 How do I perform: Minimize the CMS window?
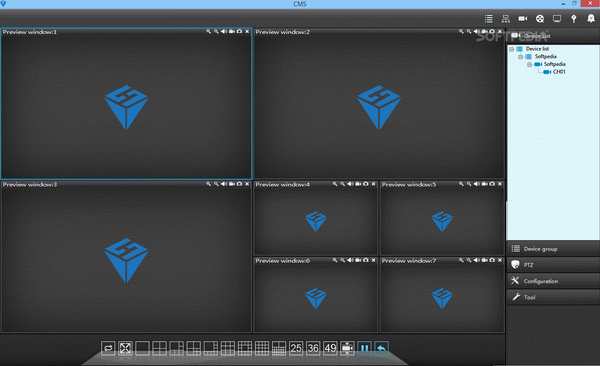click(x=563, y=3)
